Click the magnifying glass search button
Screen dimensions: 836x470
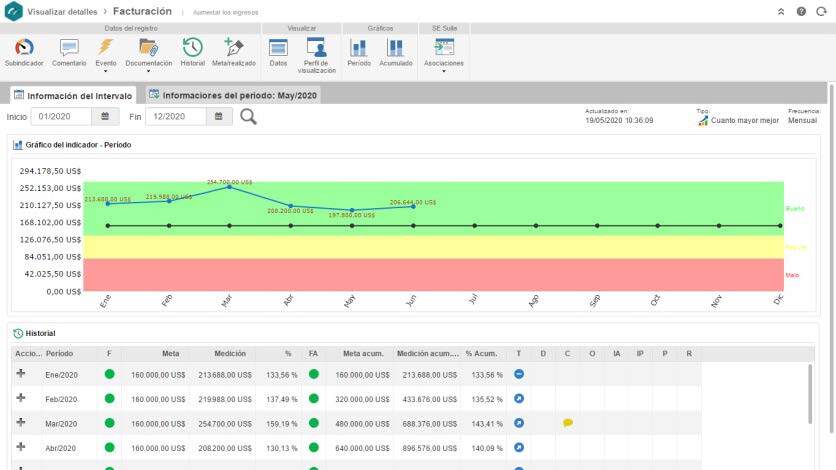[248, 117]
